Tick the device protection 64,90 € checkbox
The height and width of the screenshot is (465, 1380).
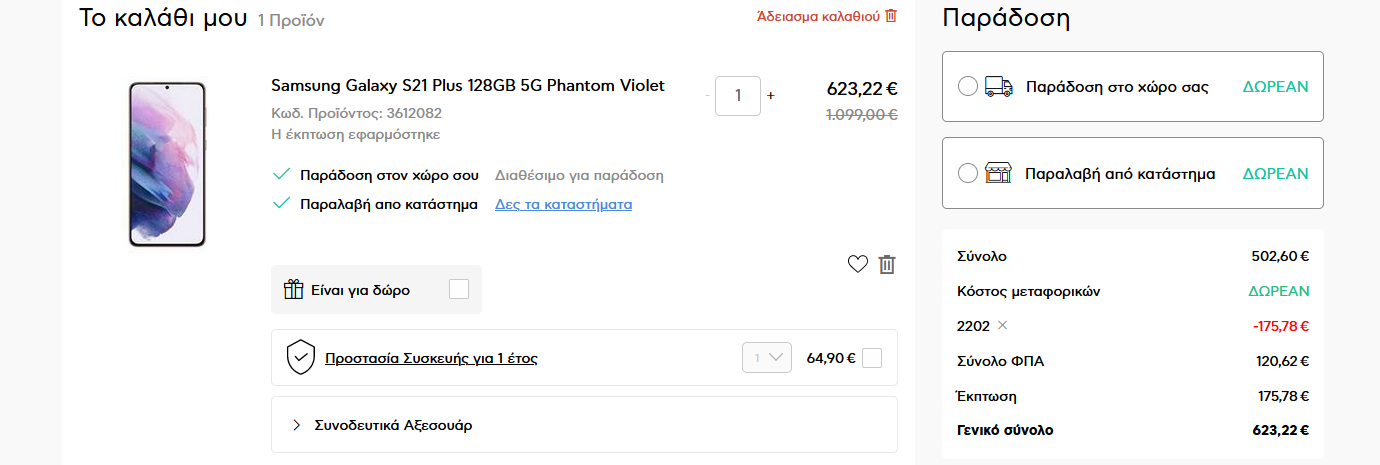(x=872, y=358)
